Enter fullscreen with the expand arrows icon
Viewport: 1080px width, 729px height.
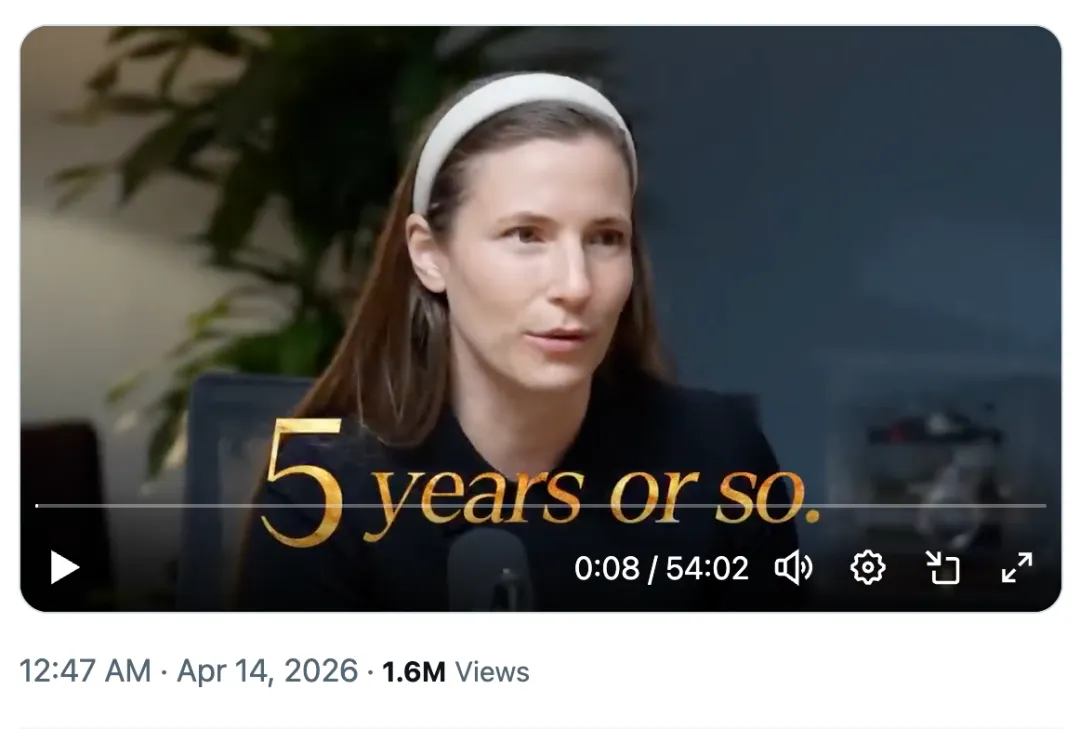(x=1017, y=568)
